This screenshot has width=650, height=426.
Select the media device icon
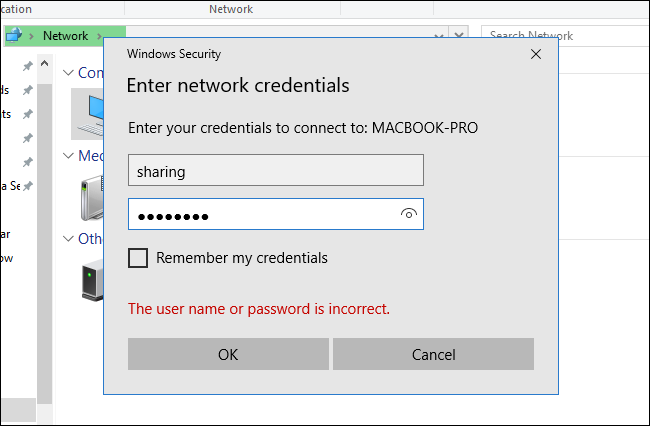click(x=92, y=196)
